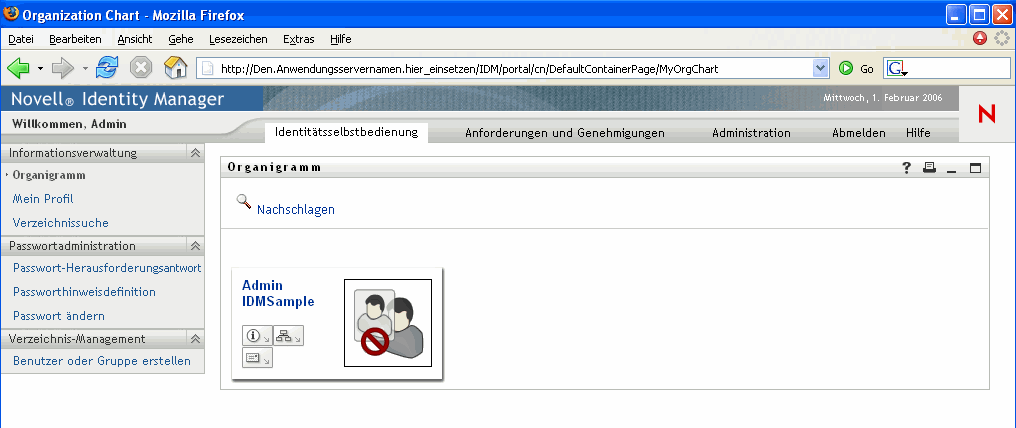This screenshot has width=1016, height=428.
Task: Open the Back history dropdown arrow
Action: click(x=40, y=68)
